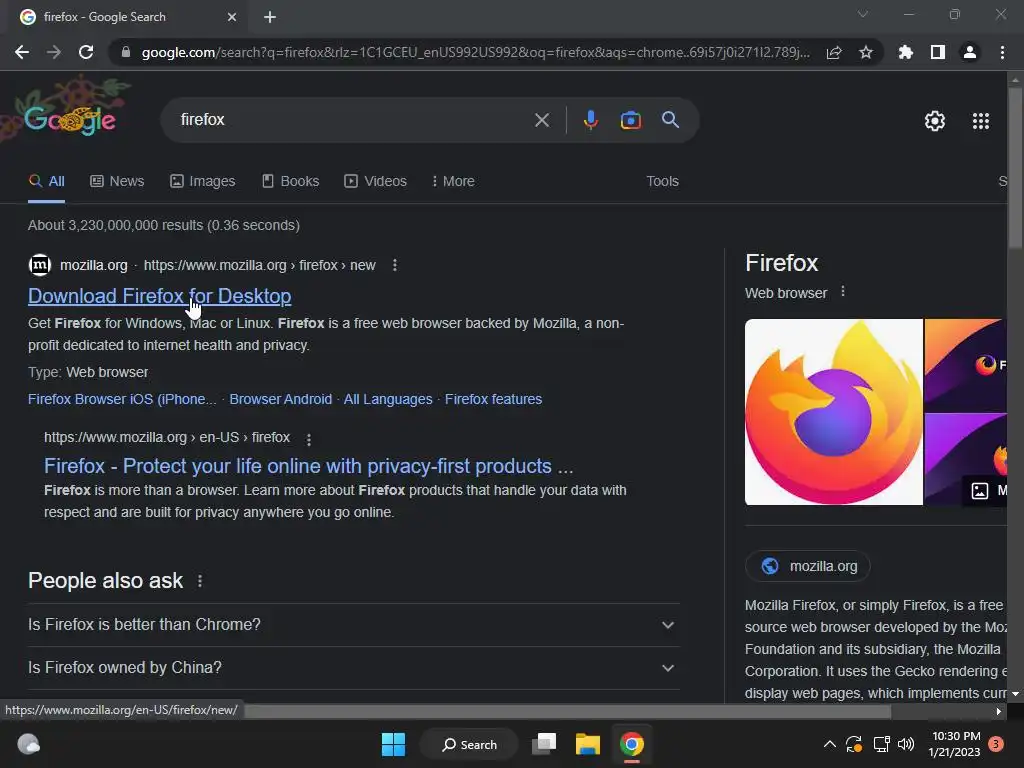1024x768 pixels.
Task: Click the horizontal scrollbar right arrow
Action: (999, 712)
